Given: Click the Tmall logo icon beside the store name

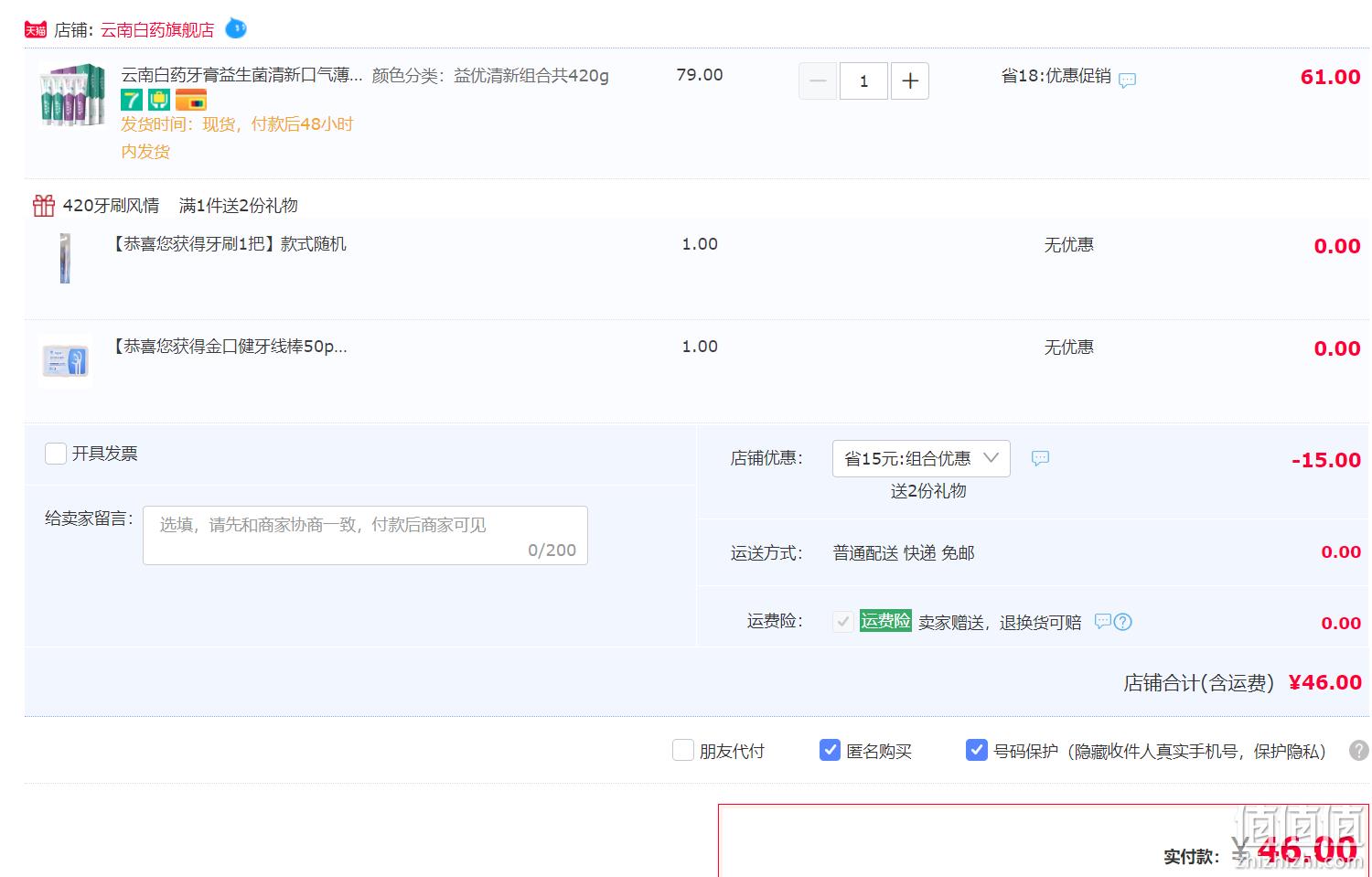Looking at the screenshot, I should pos(36,30).
